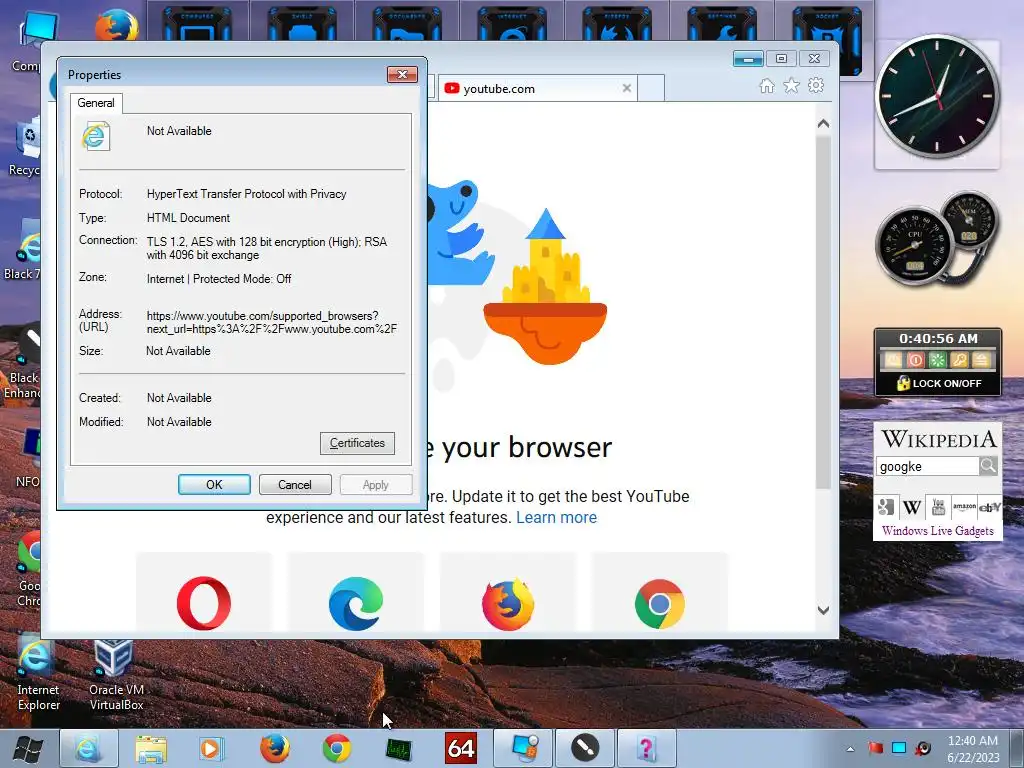Select Internet Explorer desktop shortcut
The width and height of the screenshot is (1024, 768).
point(38,673)
